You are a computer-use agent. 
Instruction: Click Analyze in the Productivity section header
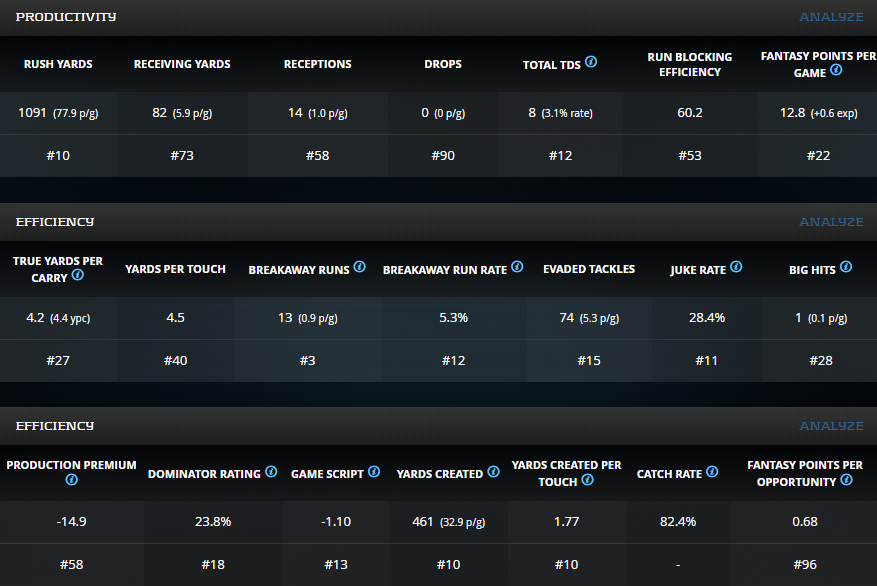pos(831,17)
